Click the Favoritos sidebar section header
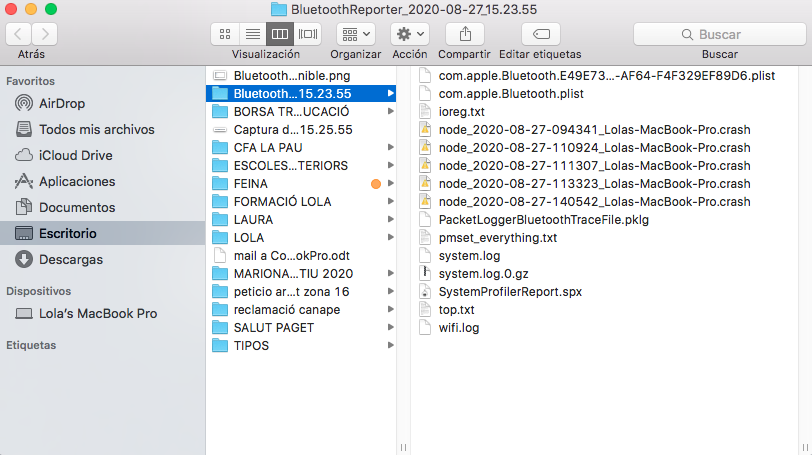The width and height of the screenshot is (812, 455). [30, 81]
